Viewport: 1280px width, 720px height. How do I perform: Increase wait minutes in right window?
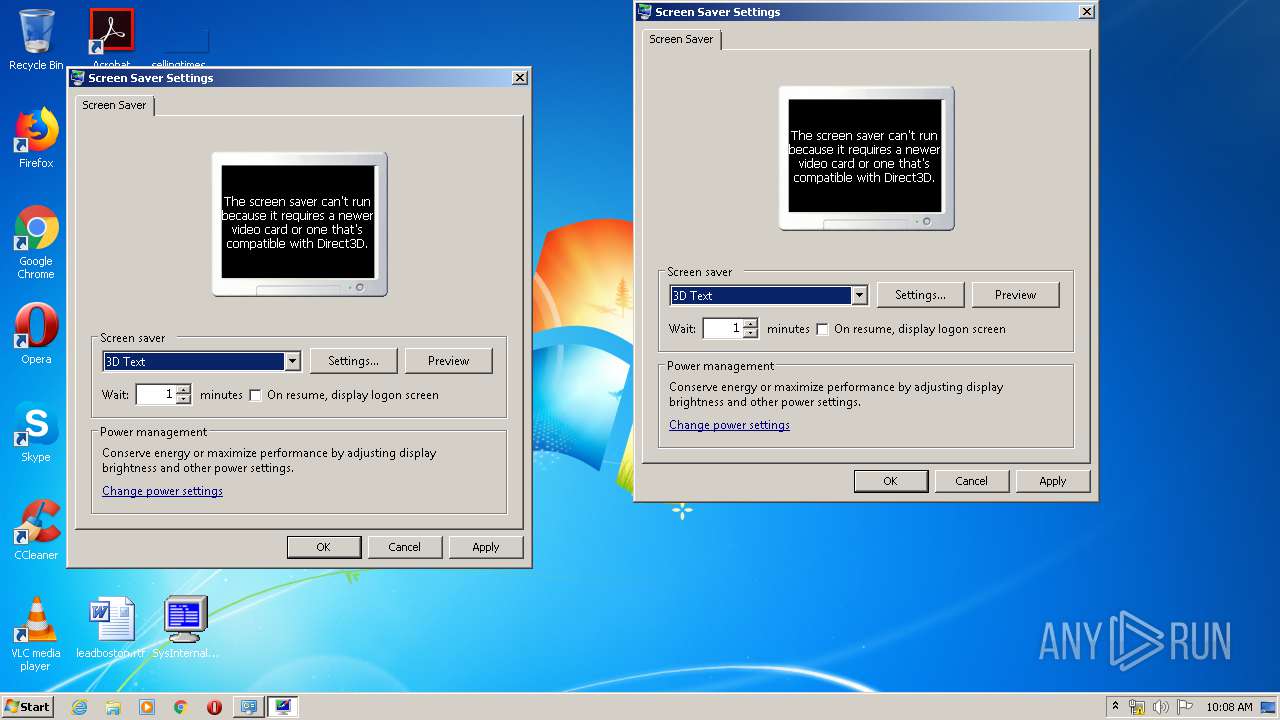[750, 323]
